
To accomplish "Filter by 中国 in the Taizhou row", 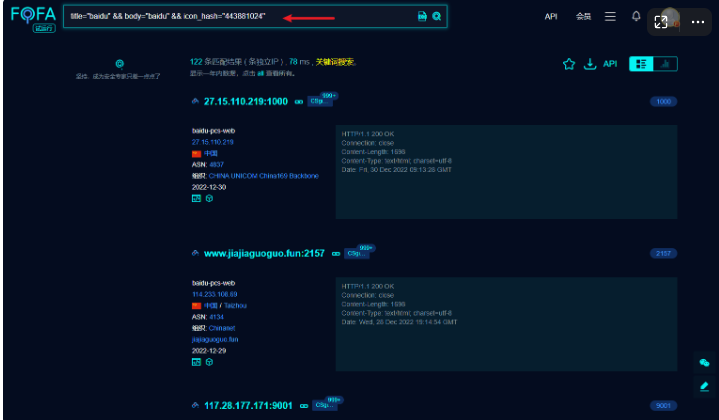I will tap(210, 305).
